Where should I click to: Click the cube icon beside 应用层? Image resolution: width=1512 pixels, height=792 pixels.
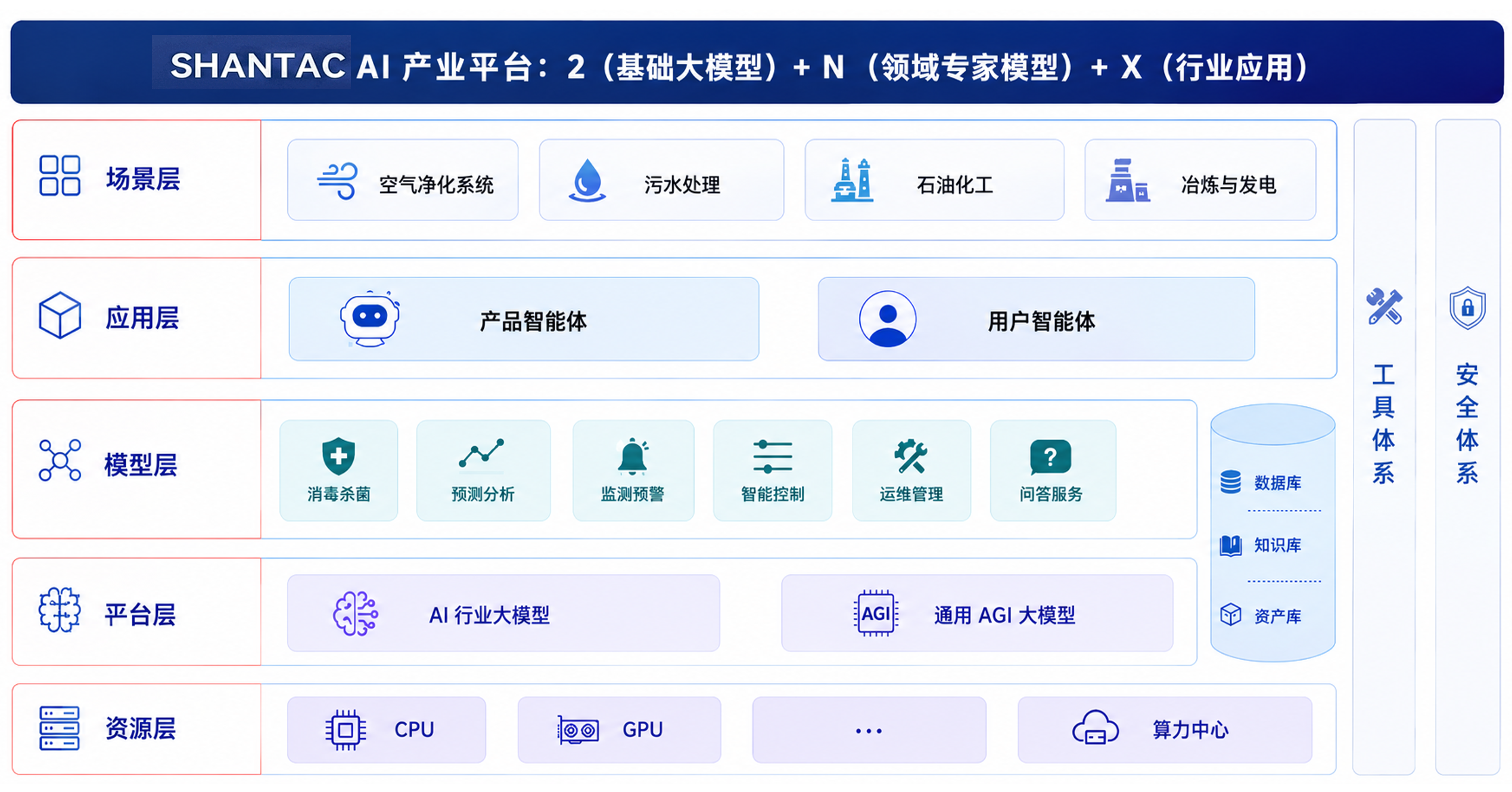[x=60, y=315]
